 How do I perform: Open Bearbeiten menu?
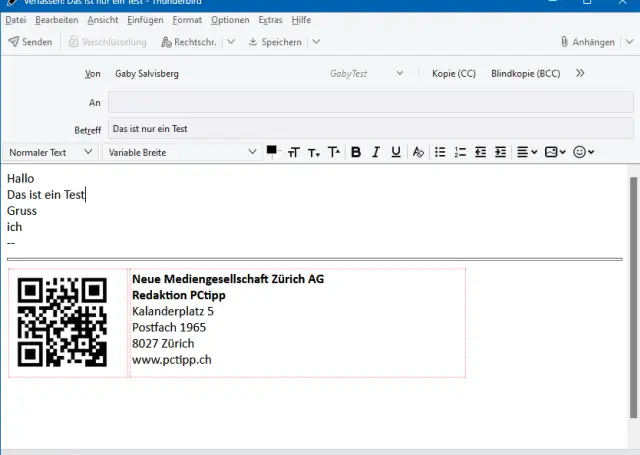pos(56,20)
